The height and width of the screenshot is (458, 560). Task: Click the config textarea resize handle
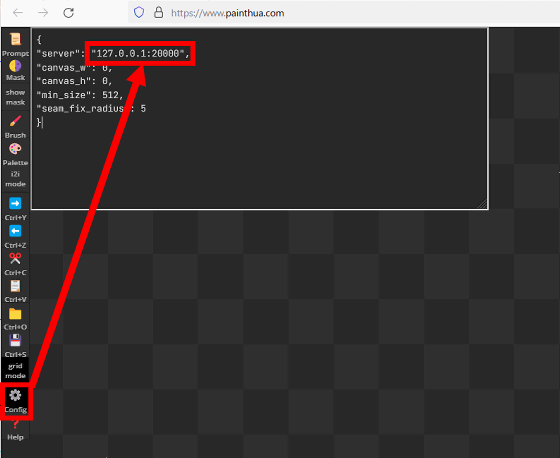[x=483, y=204]
